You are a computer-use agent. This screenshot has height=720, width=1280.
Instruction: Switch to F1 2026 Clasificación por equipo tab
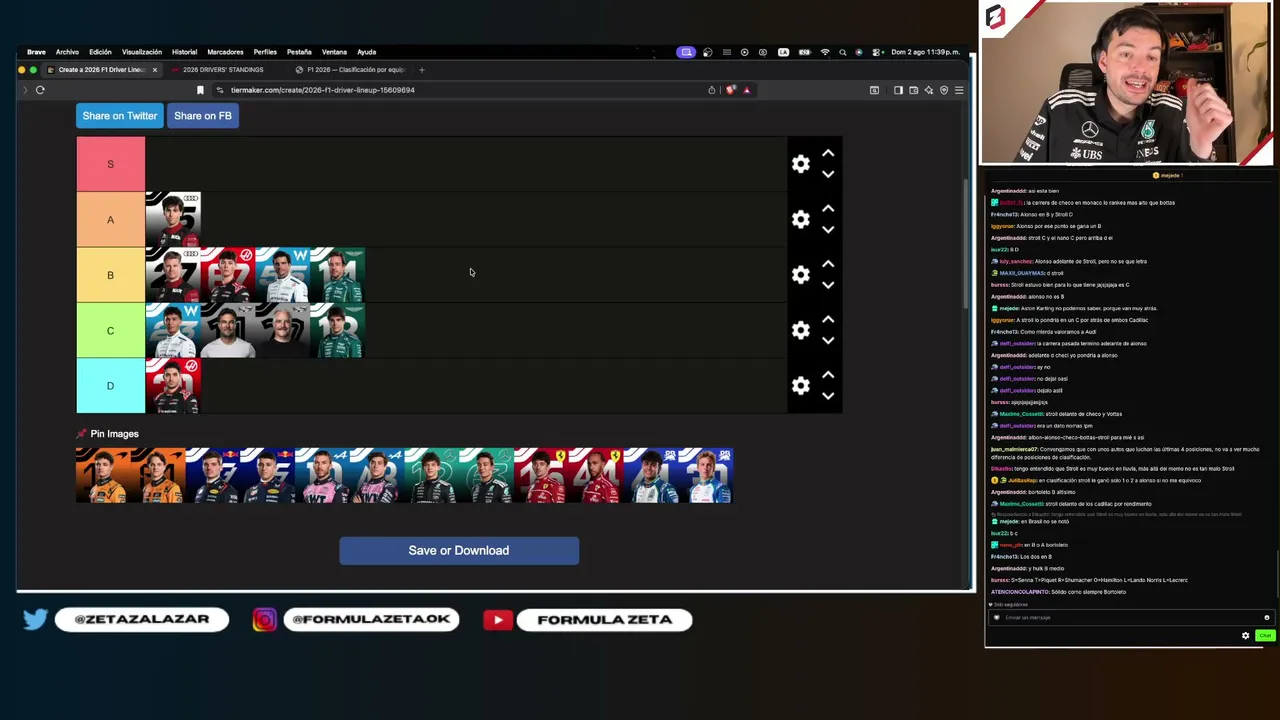pos(350,70)
